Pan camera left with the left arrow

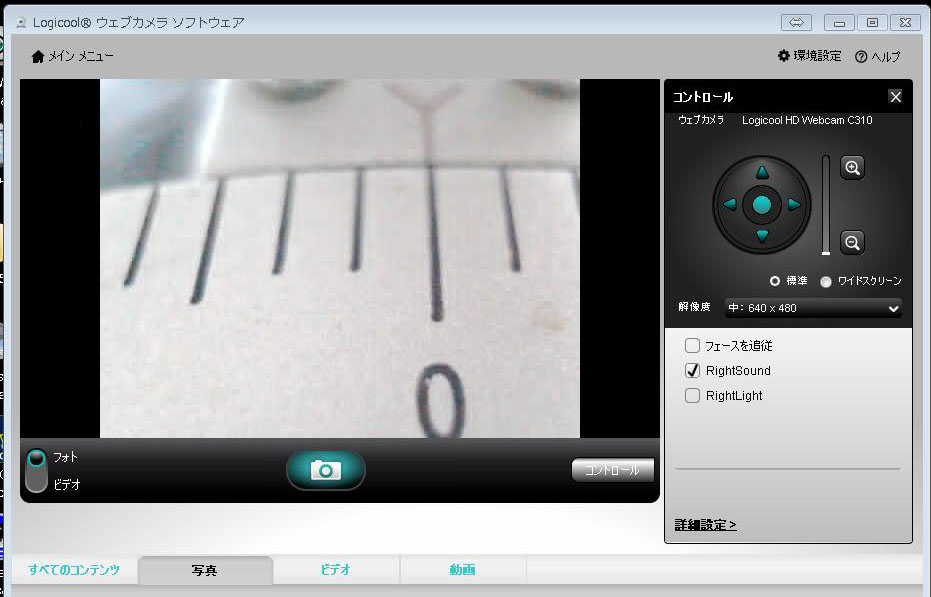coord(730,204)
